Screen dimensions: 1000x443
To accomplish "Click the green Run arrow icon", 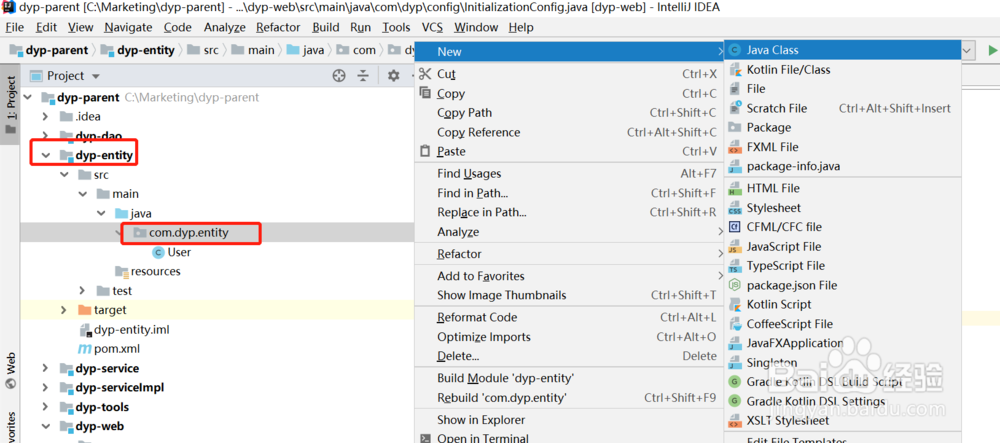I will [x=992, y=50].
